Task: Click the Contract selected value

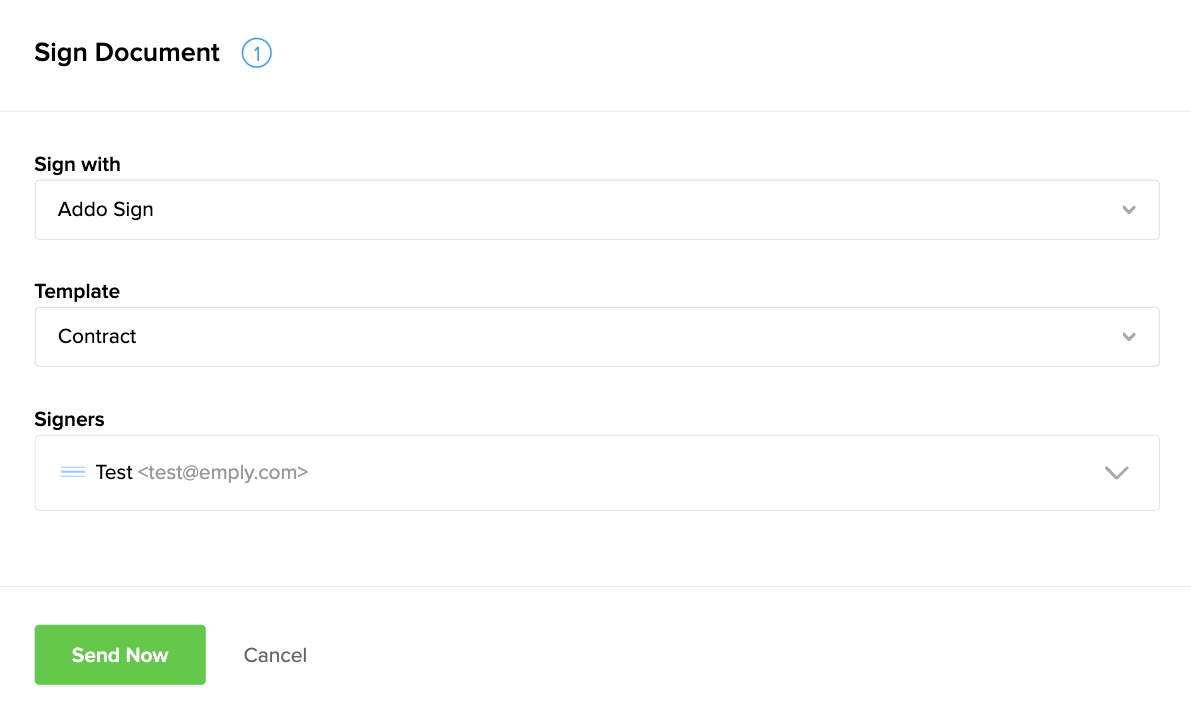Action: (x=97, y=337)
